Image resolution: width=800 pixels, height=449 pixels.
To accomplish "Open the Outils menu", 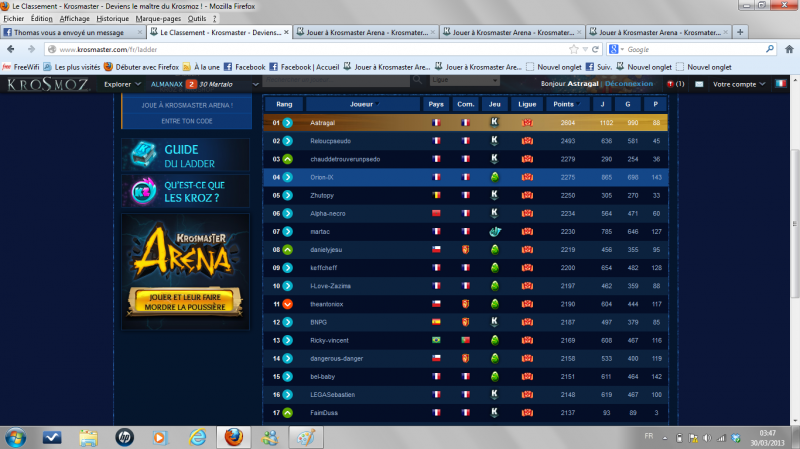I will [x=197, y=18].
